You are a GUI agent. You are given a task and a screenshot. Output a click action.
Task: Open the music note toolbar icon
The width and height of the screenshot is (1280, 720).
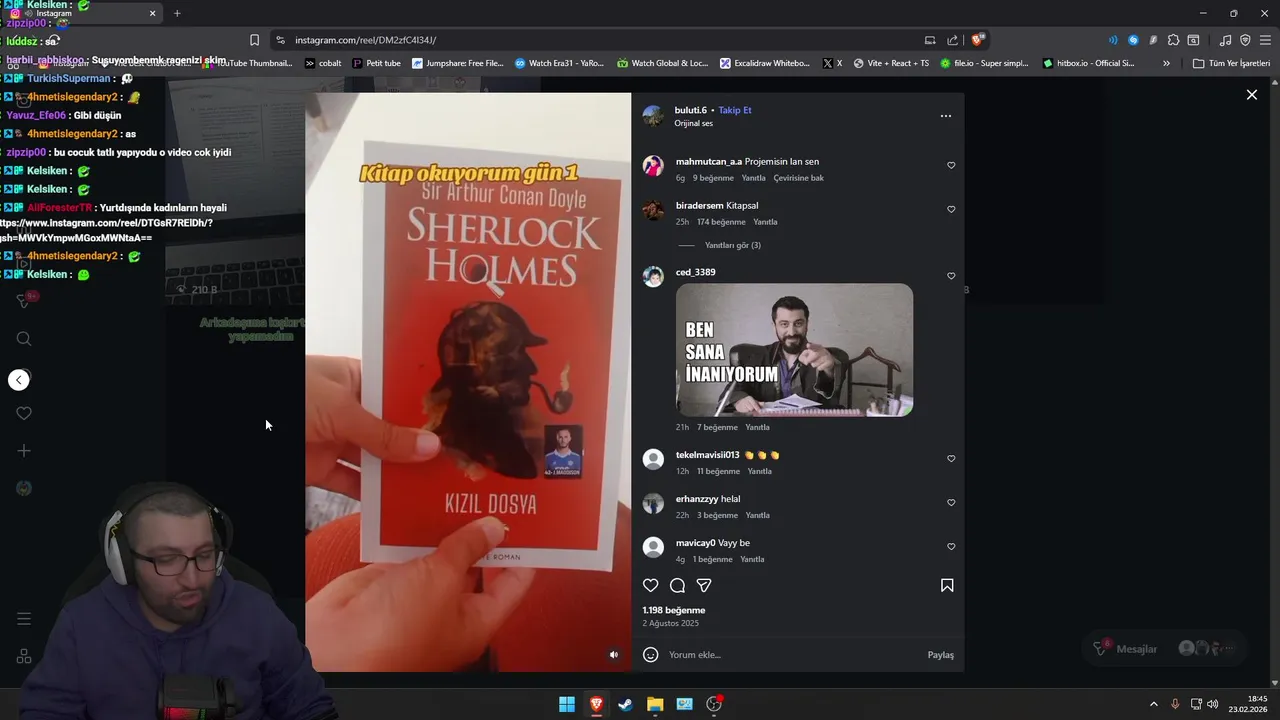point(1225,40)
